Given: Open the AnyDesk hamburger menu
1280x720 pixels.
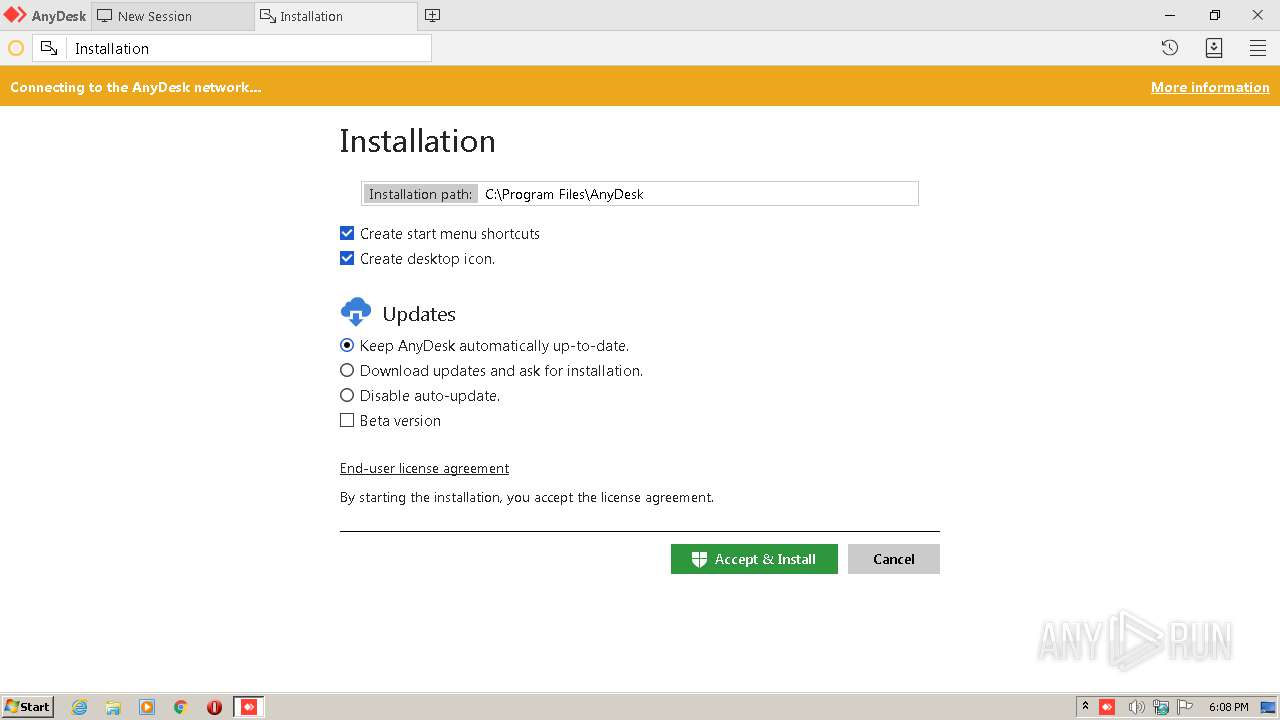Looking at the screenshot, I should (x=1258, y=48).
